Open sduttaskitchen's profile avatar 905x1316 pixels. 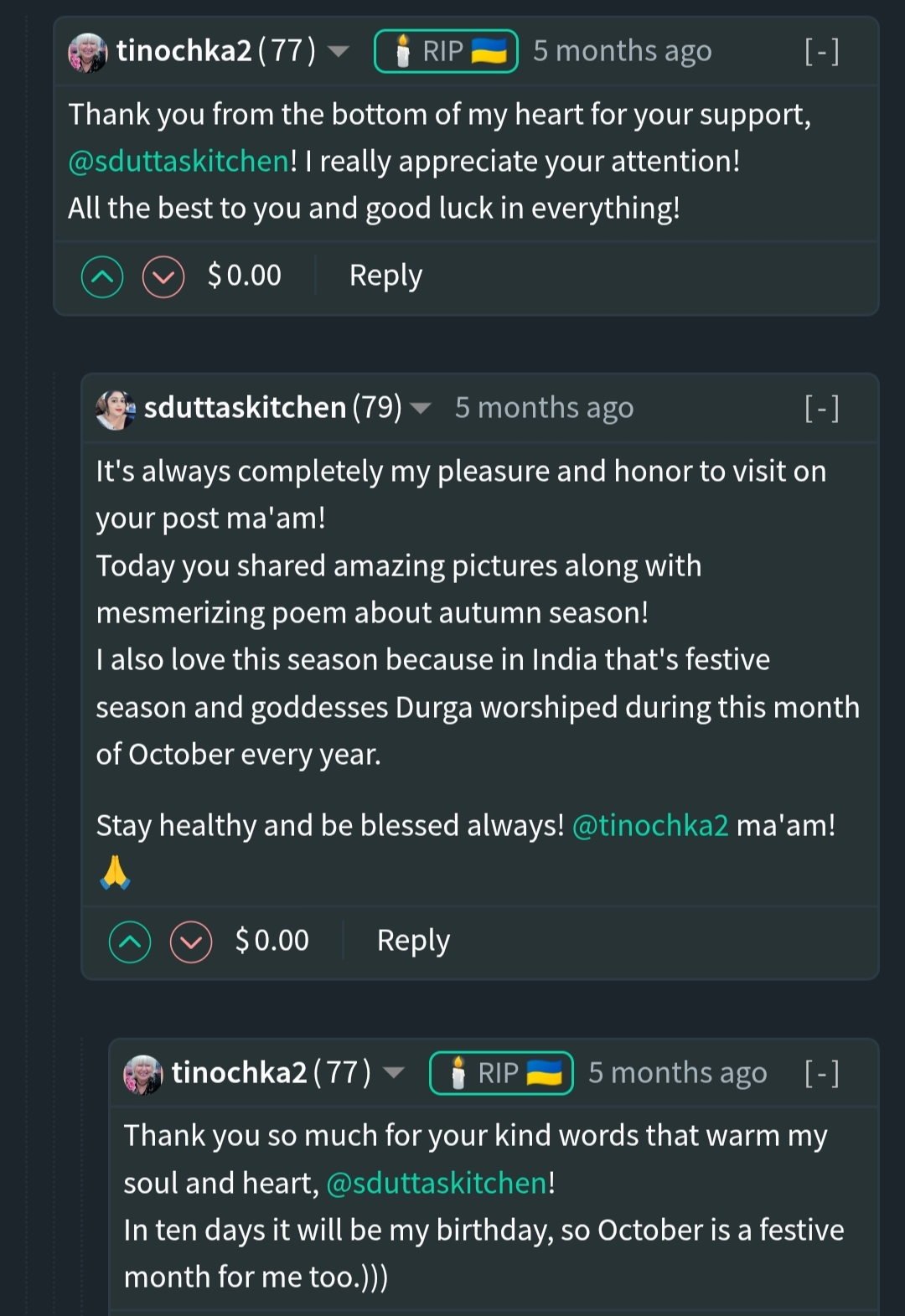116,410
